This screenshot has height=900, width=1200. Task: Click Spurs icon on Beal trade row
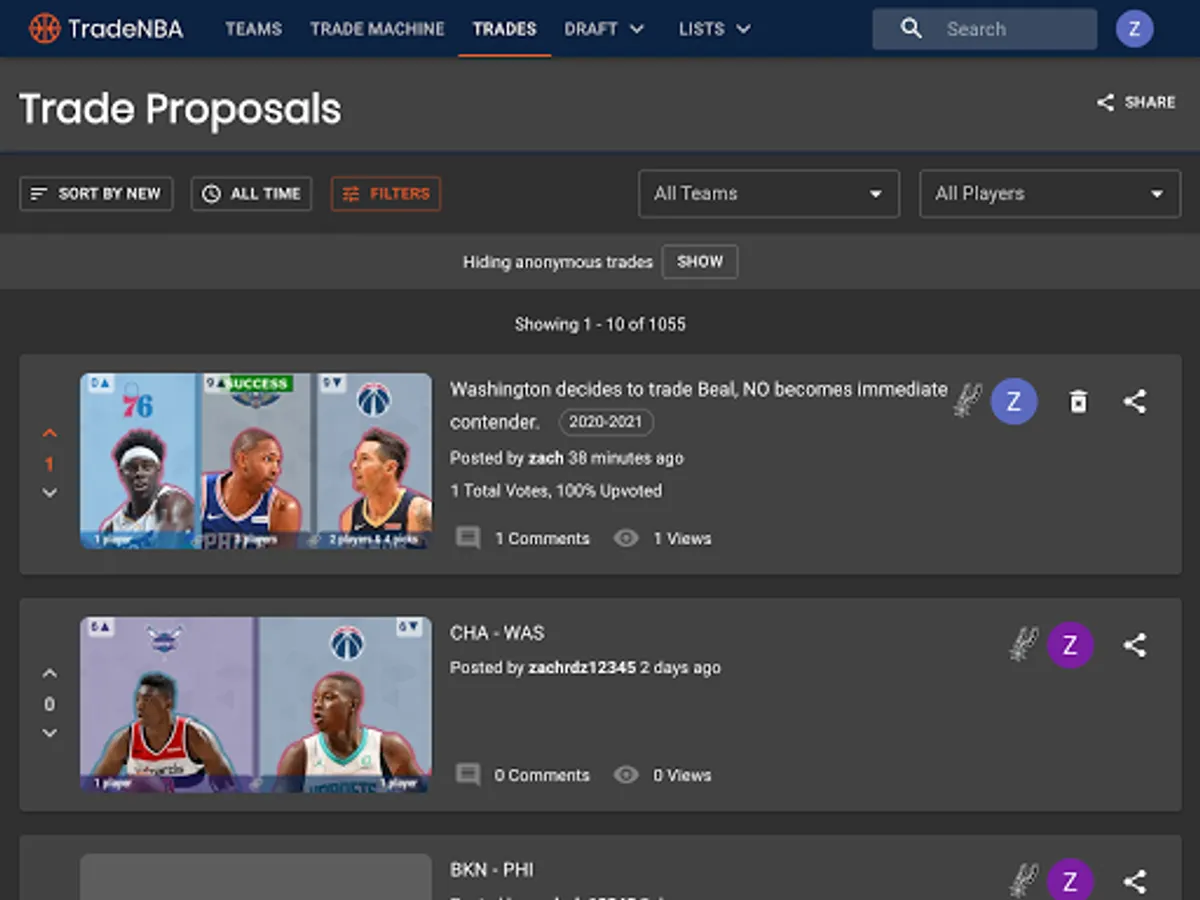pyautogui.click(x=967, y=401)
